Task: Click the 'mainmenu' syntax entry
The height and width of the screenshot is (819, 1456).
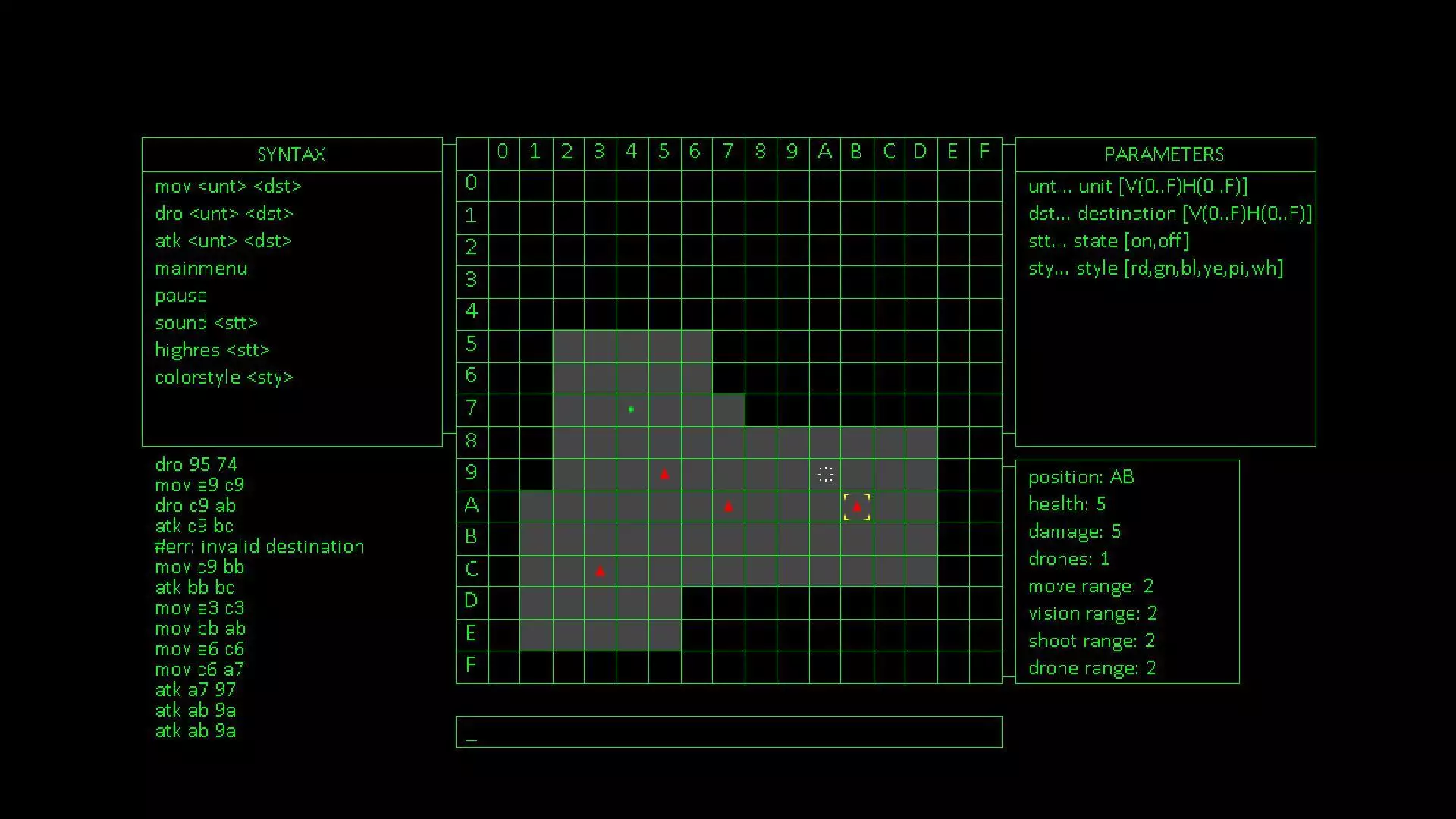Action: coord(201,268)
